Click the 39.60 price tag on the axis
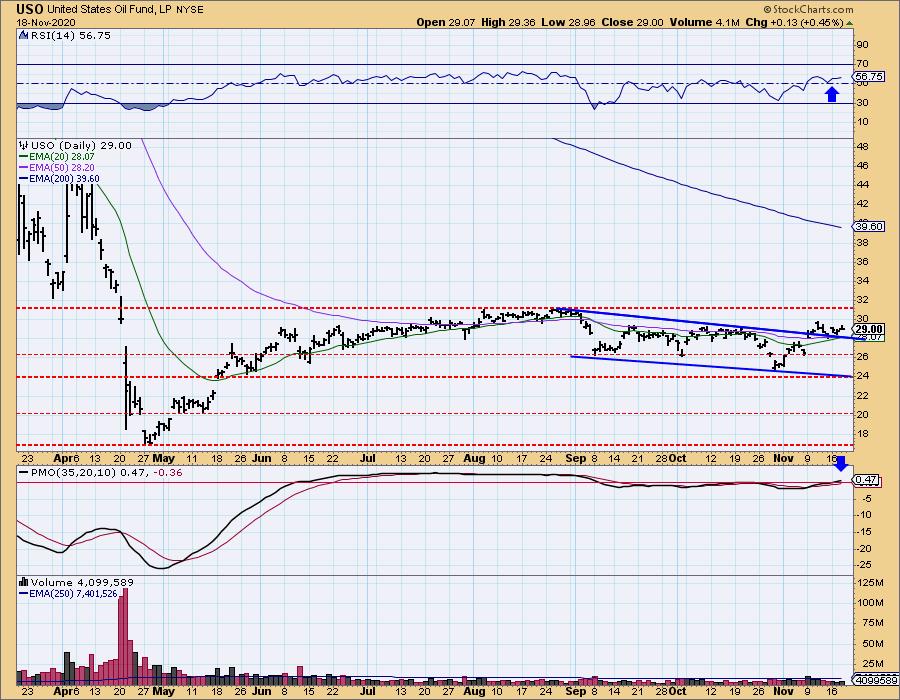This screenshot has width=900, height=700. pyautogui.click(x=869, y=226)
